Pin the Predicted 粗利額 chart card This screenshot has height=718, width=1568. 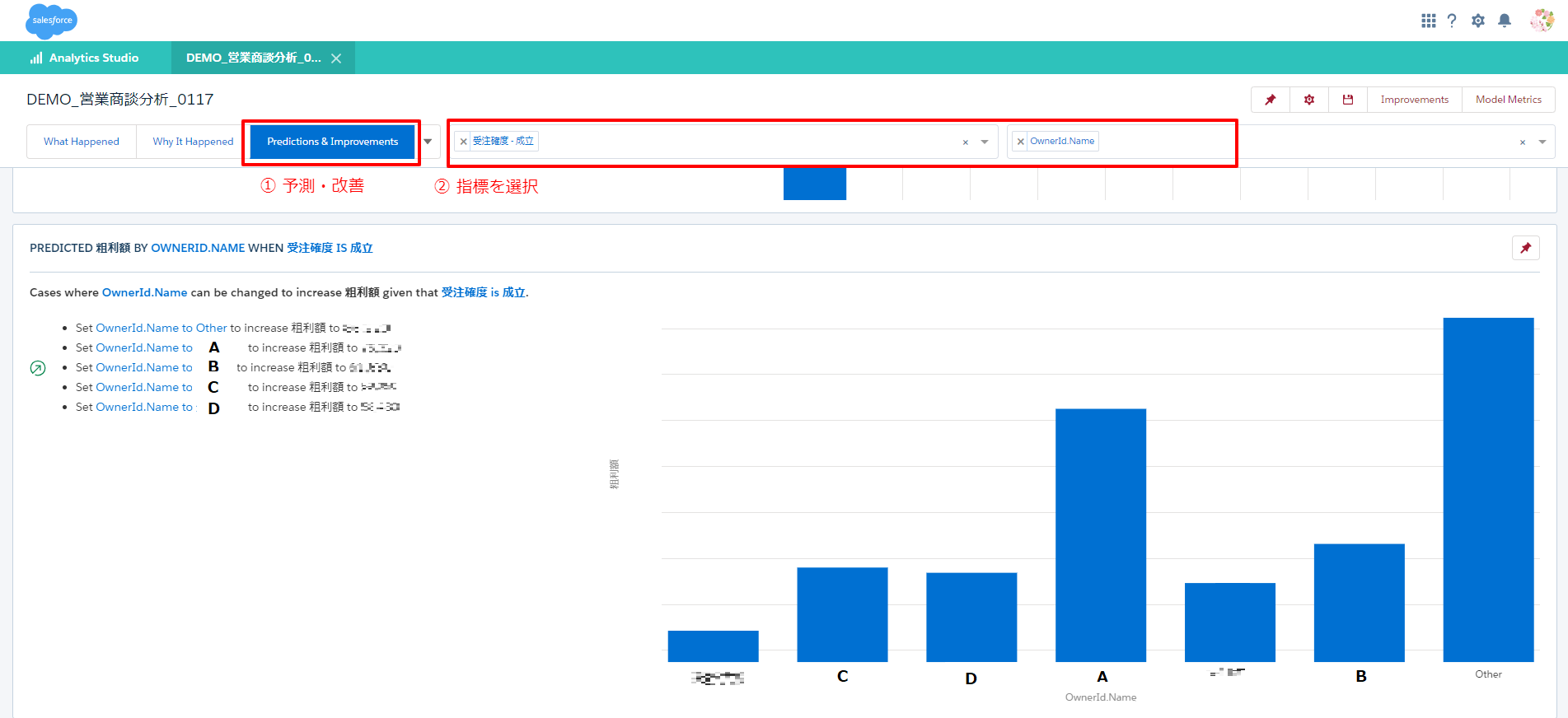[x=1526, y=248]
